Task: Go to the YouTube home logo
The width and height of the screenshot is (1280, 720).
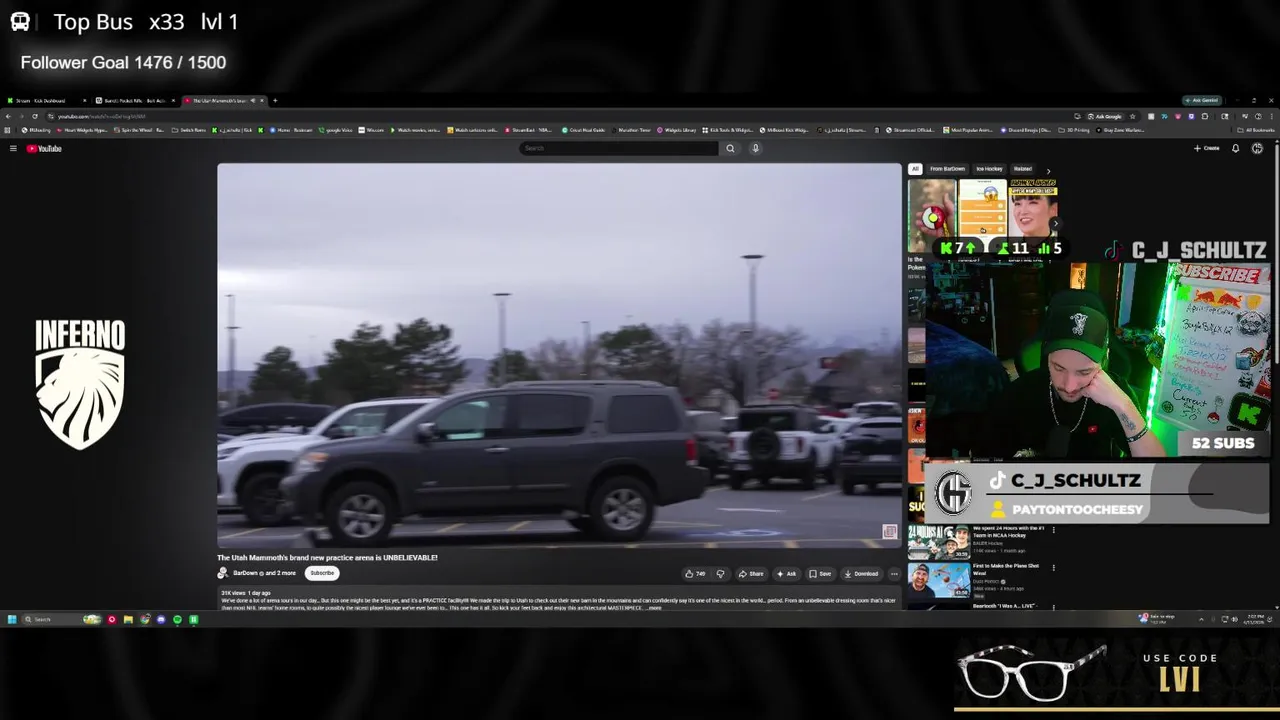Action: tap(44, 148)
